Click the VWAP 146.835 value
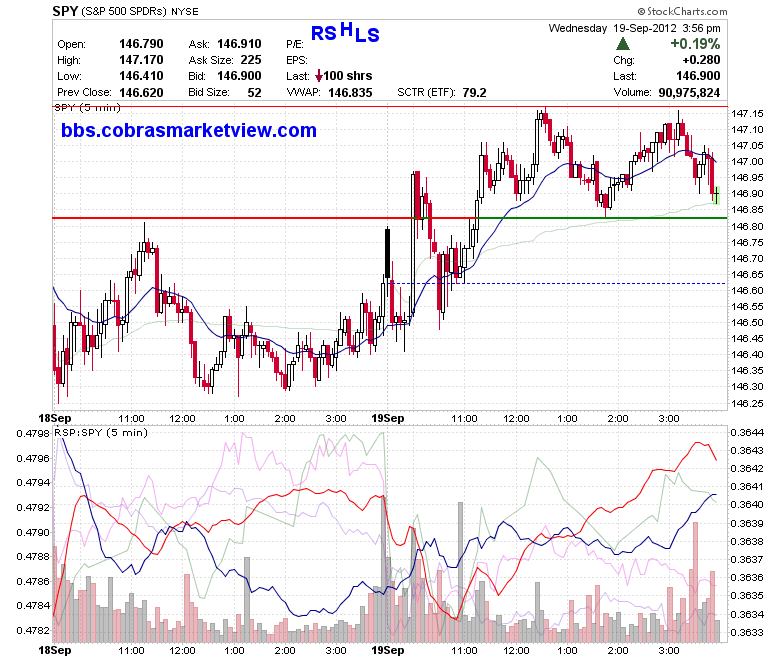The height and width of the screenshot is (659, 780). point(350,93)
